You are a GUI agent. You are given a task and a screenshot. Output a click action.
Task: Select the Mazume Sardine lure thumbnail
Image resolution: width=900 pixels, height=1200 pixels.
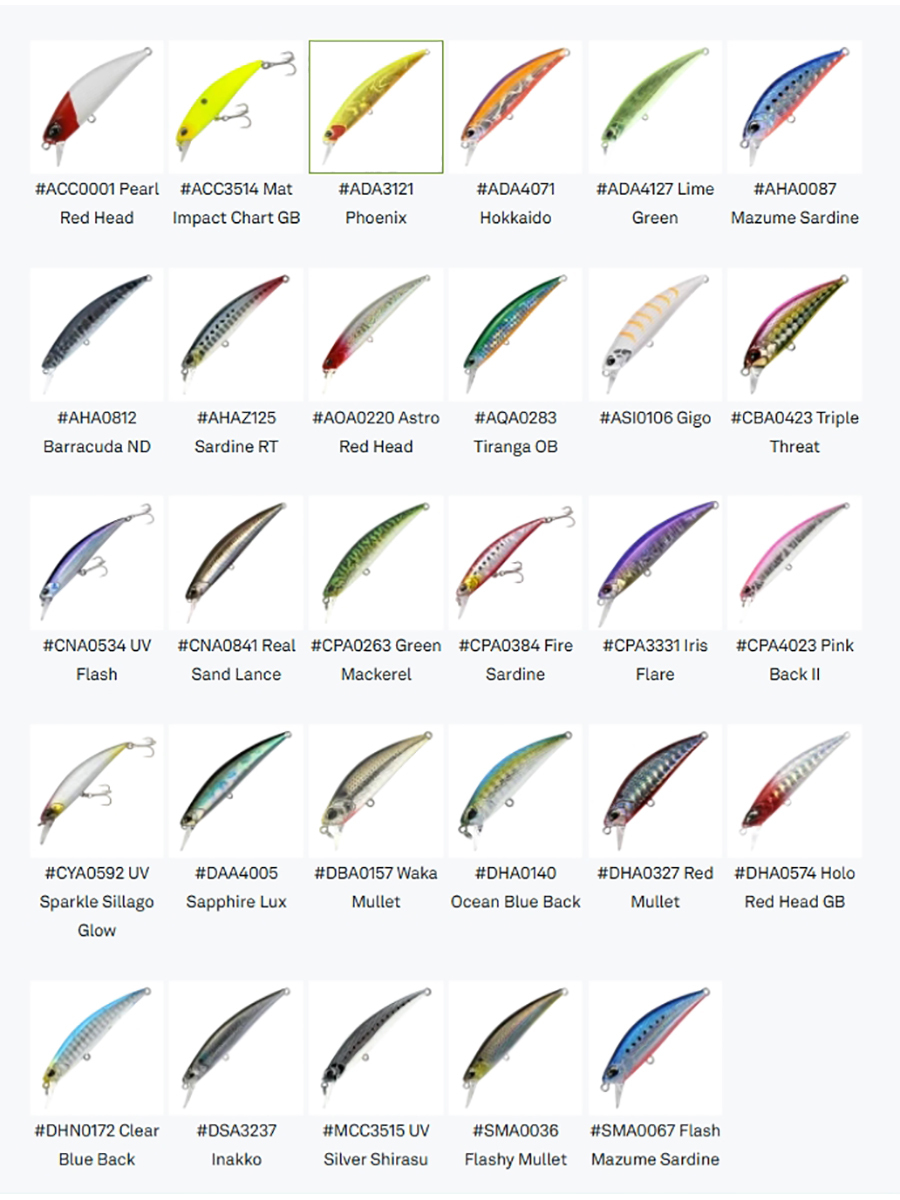(795, 107)
